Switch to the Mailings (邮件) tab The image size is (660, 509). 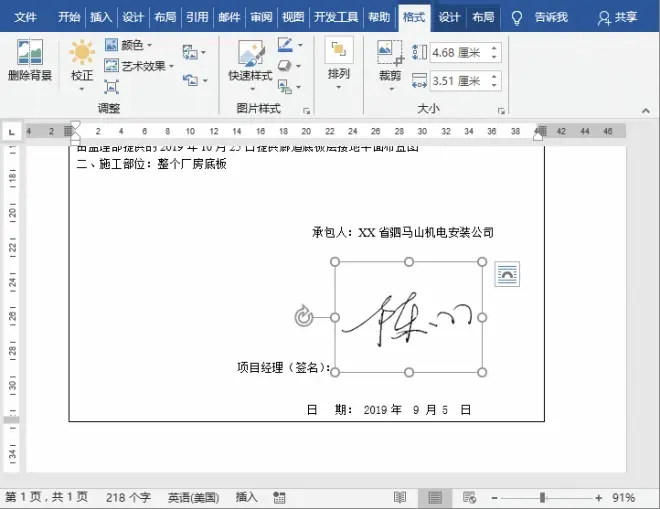[229, 17]
